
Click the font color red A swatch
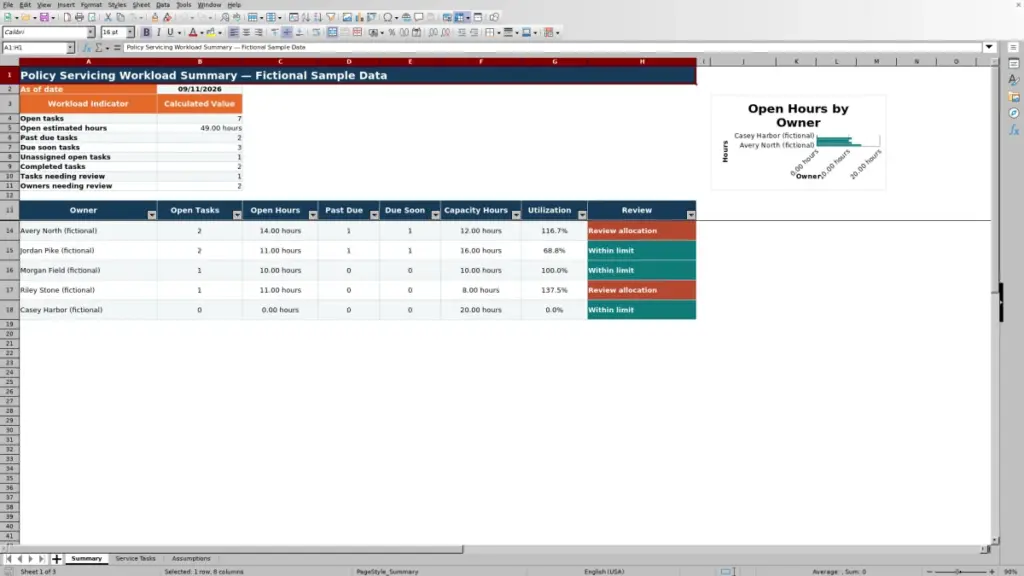[193, 33]
